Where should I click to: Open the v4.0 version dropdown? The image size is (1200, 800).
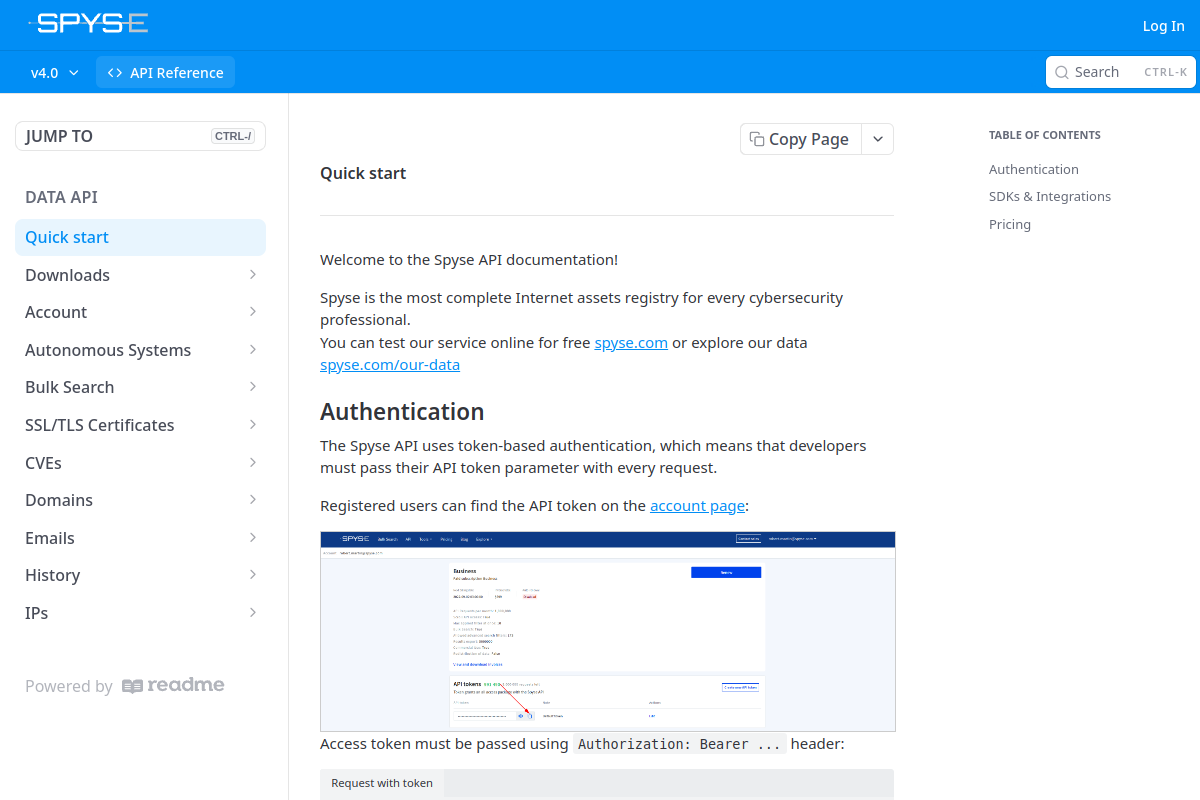[x=55, y=73]
